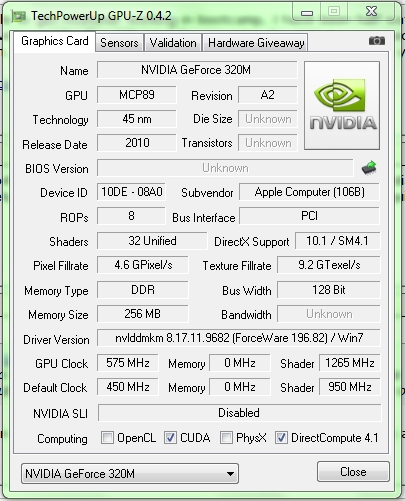Viewport: 405px width, 501px height.
Task: Click the ROPs value 8
Action: pyautogui.click(x=131, y=216)
